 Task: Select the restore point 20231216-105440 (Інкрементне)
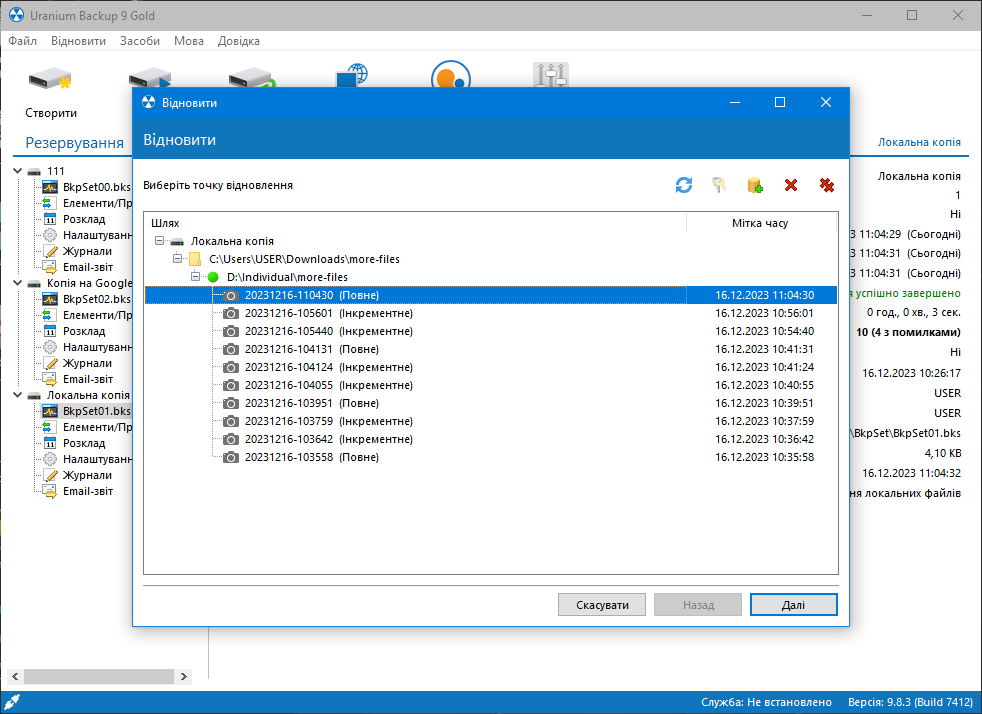491,331
